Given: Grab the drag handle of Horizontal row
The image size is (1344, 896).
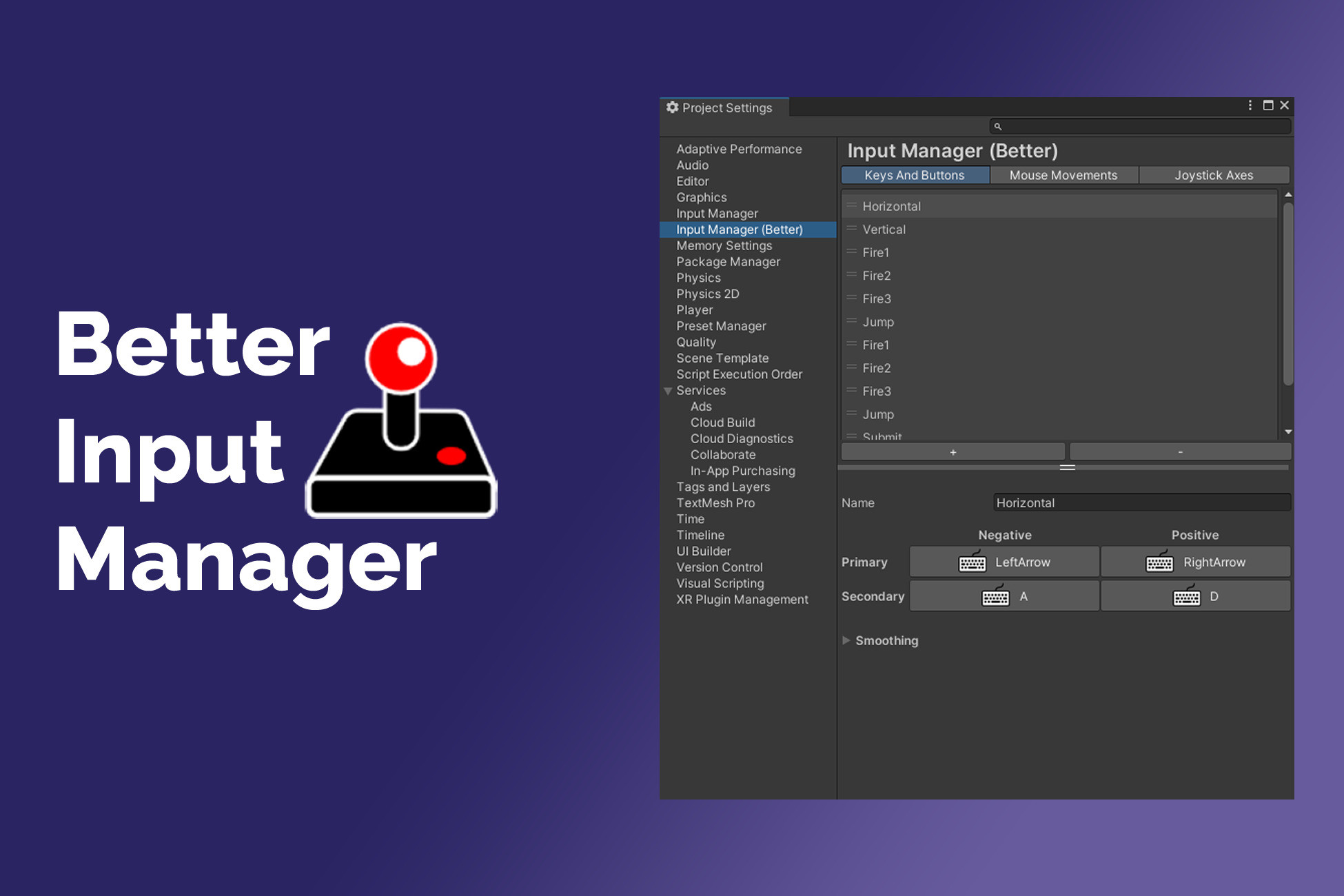Looking at the screenshot, I should tap(852, 205).
